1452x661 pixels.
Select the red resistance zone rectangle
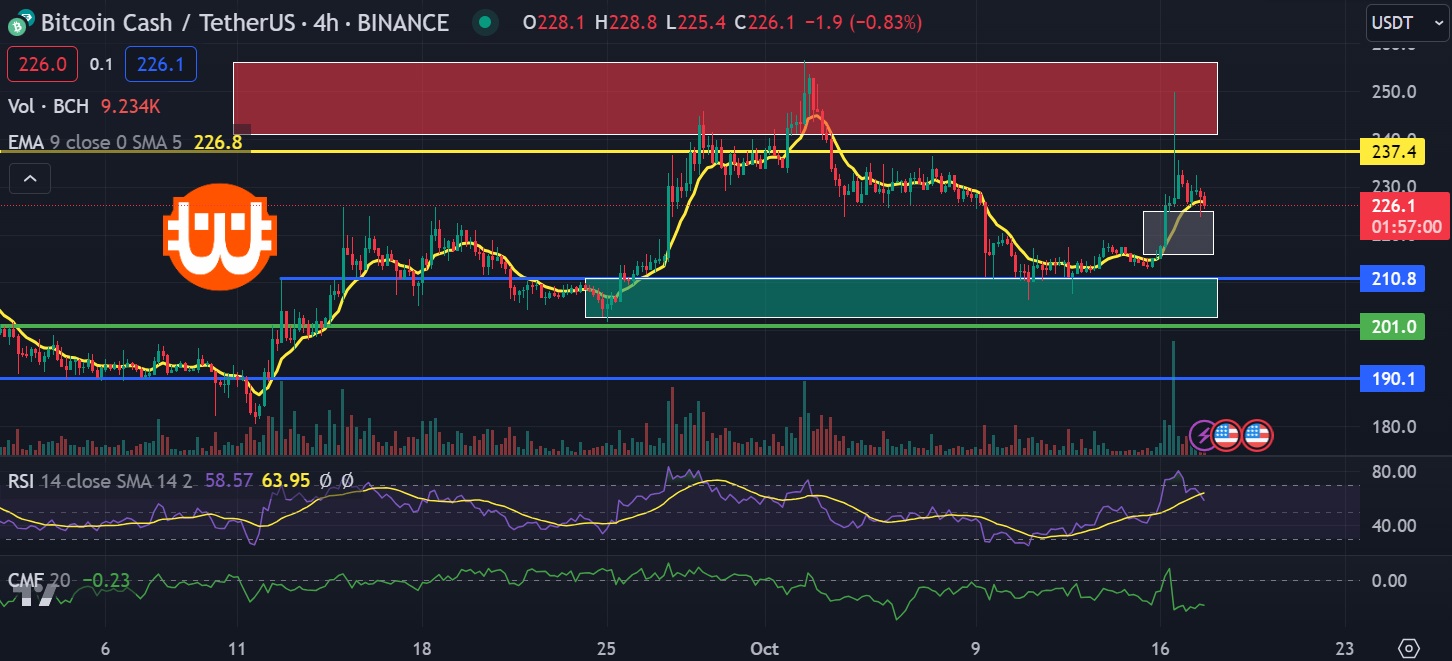point(725,98)
